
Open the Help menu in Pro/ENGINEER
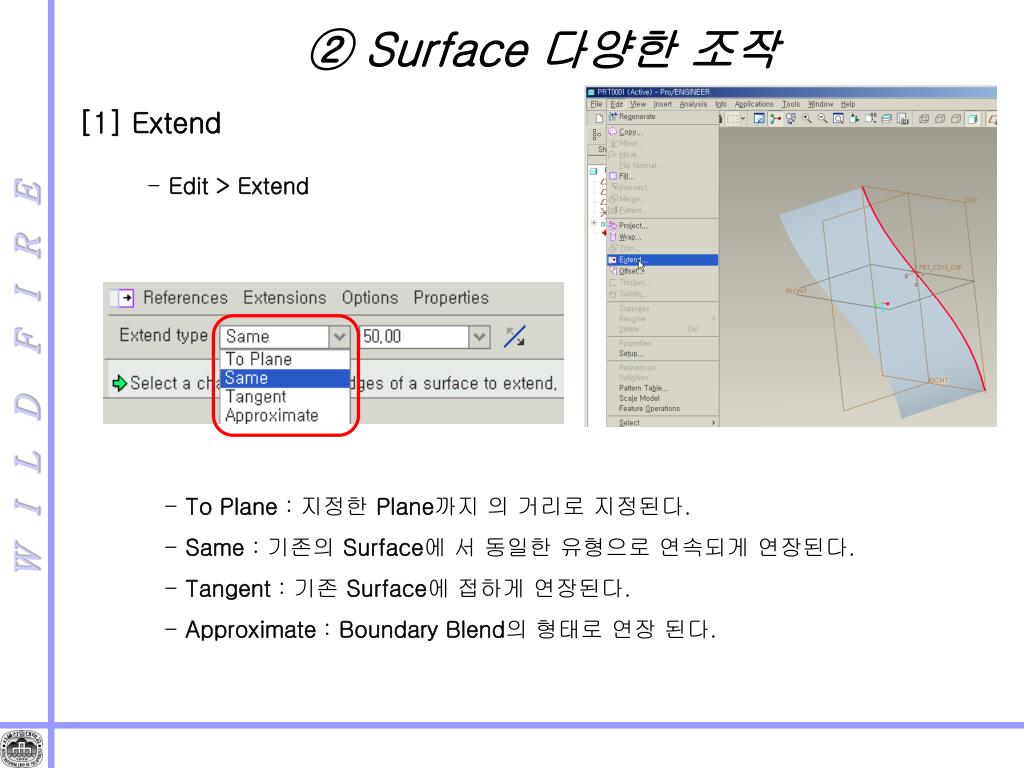(848, 104)
